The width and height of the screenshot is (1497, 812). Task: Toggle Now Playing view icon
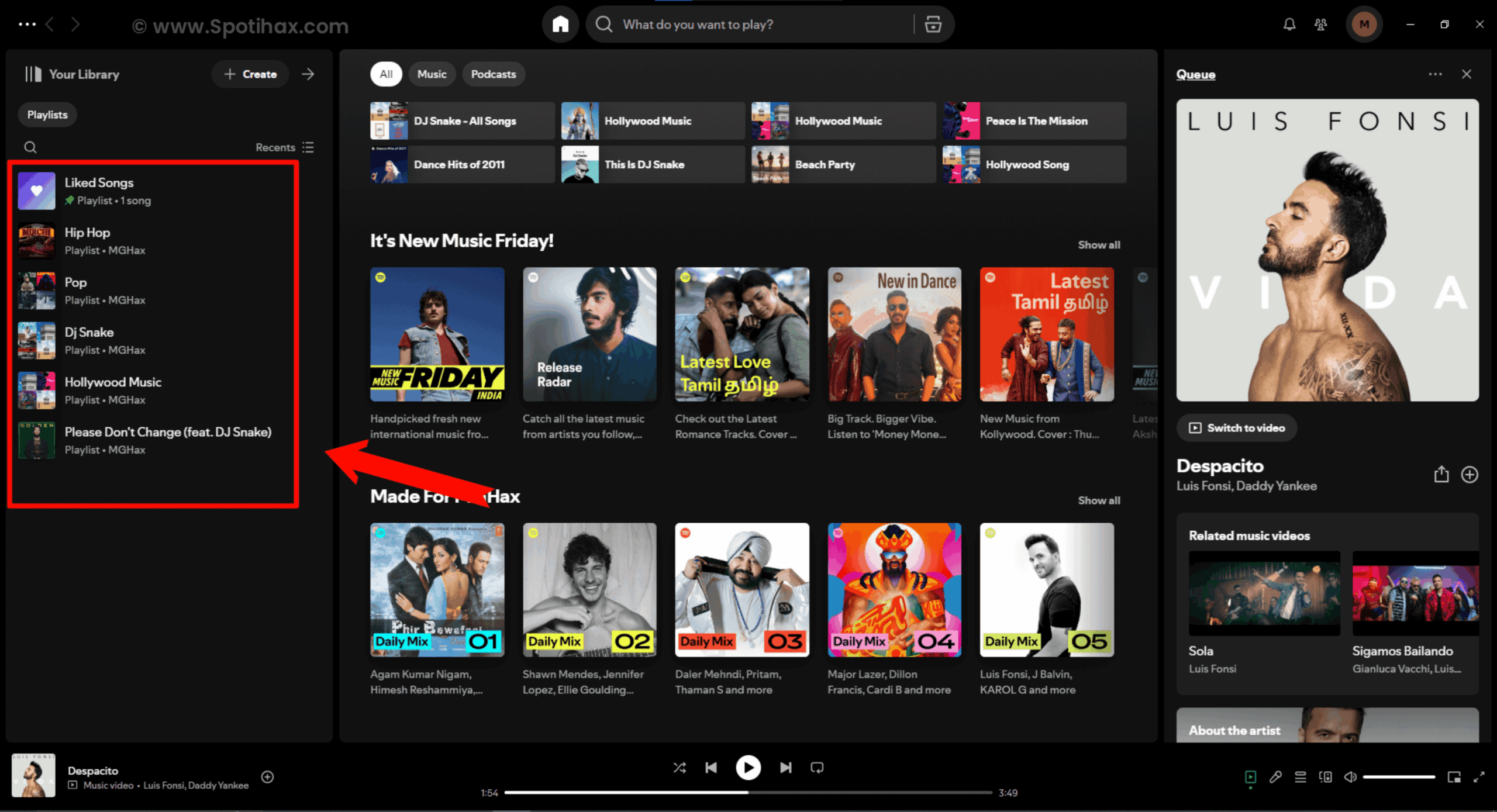[1250, 777]
